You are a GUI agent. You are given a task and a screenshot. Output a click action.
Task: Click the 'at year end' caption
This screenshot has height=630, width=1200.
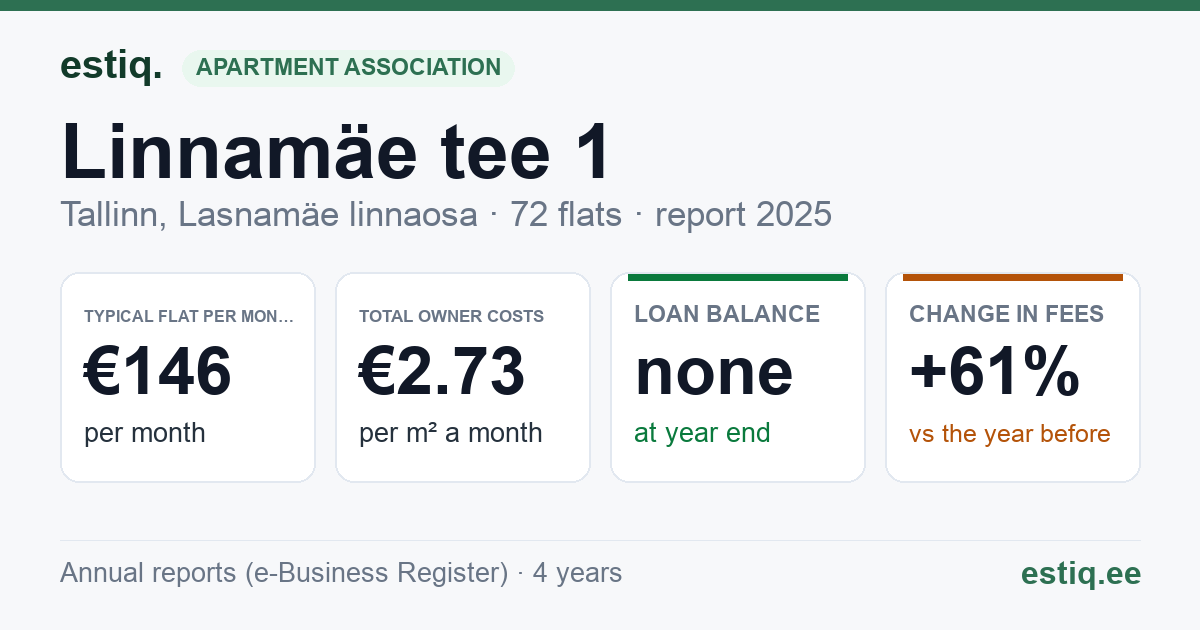point(702,433)
